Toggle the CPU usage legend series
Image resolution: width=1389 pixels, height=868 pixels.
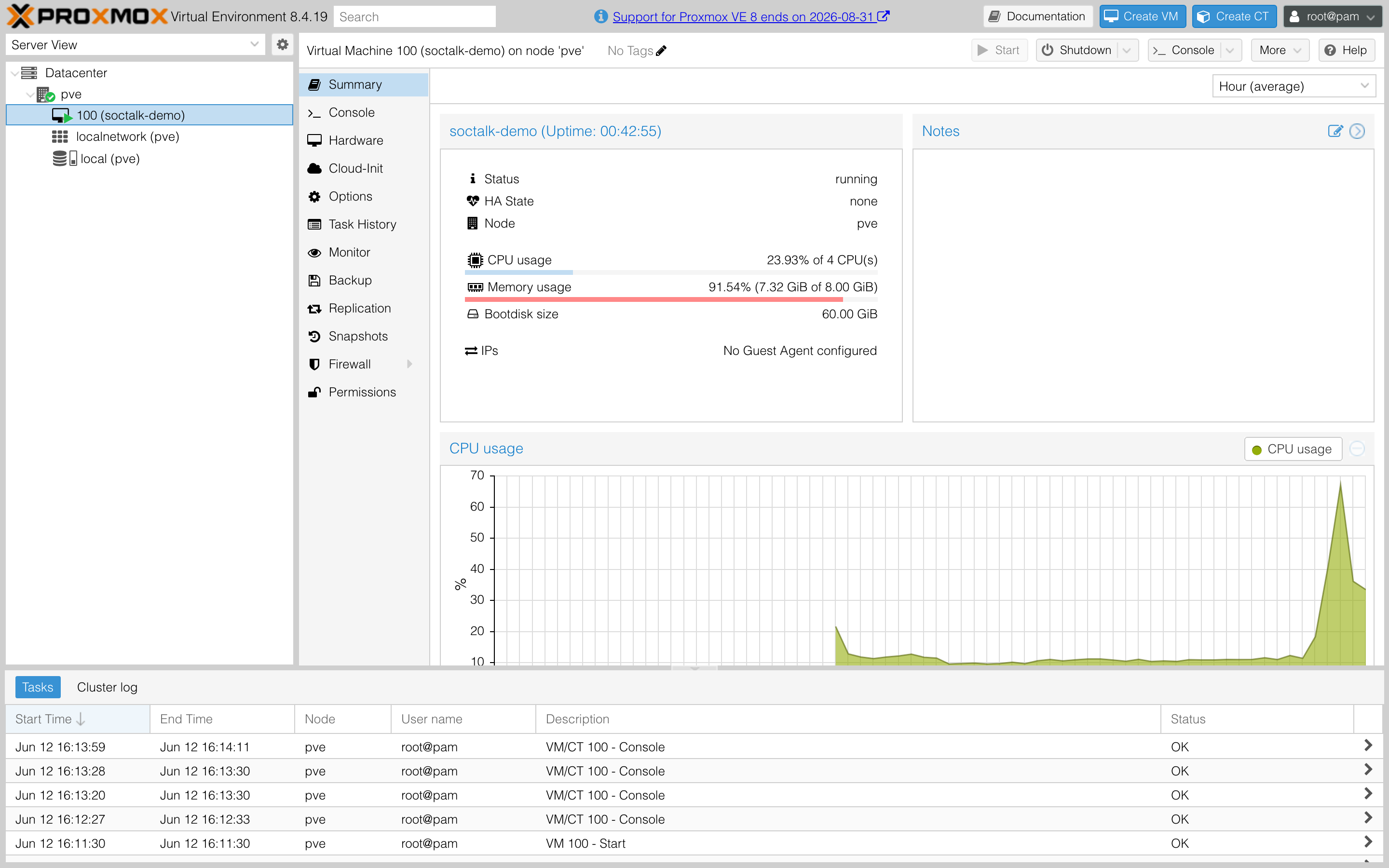click(1293, 449)
